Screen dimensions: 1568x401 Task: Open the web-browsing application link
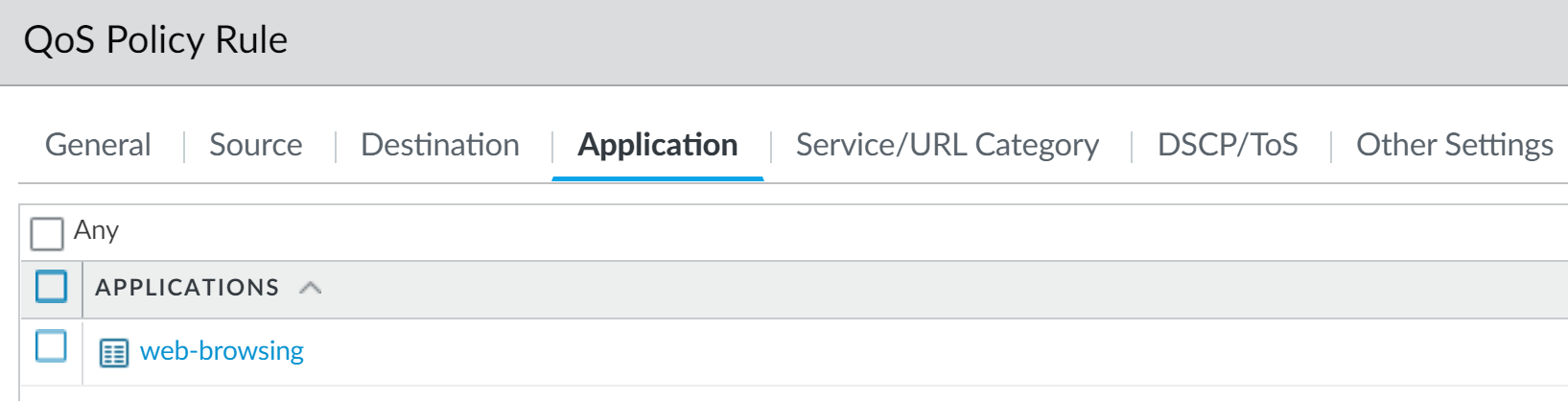[222, 351]
